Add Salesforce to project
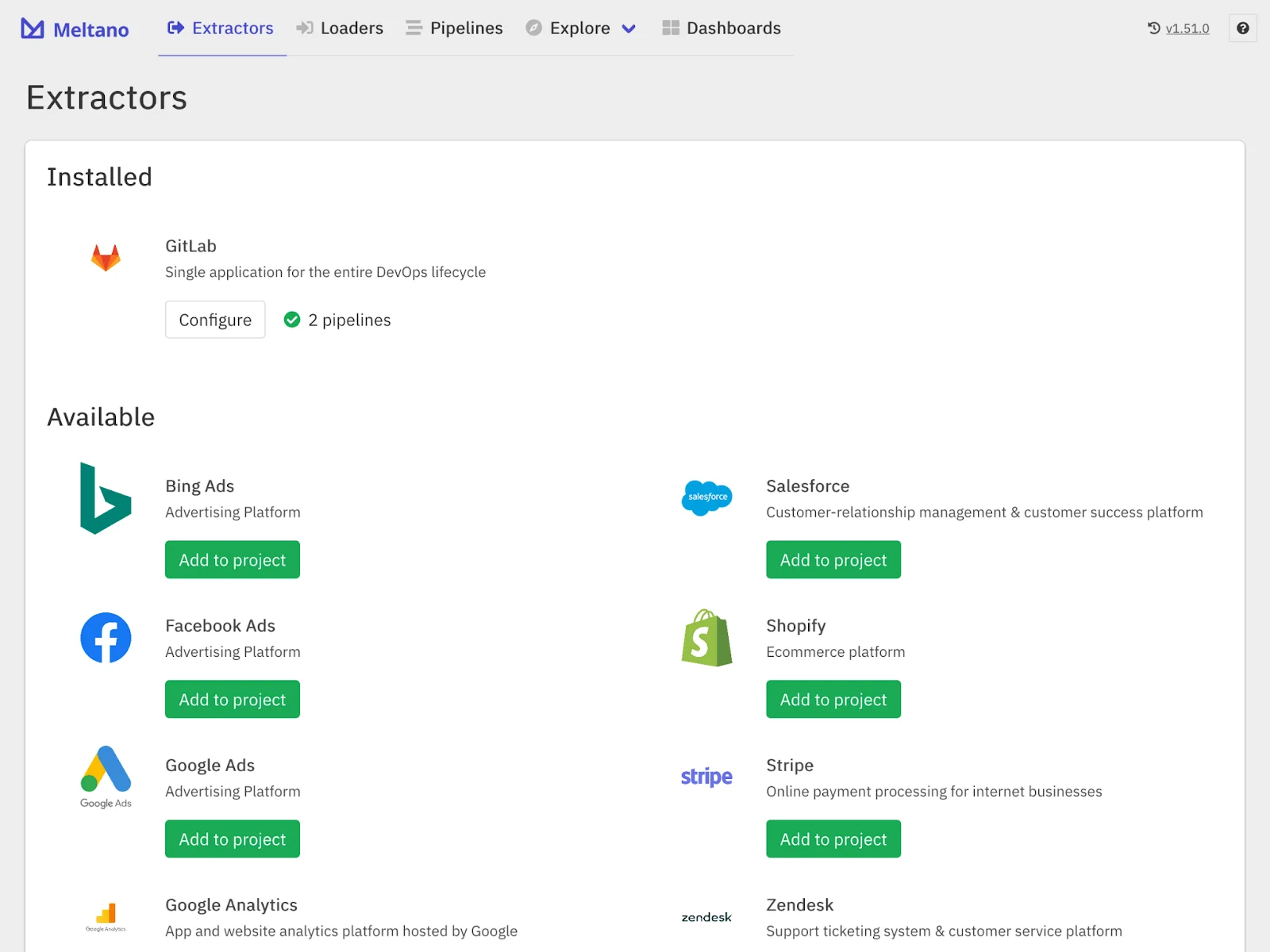Viewport: 1270px width, 952px height. pos(833,559)
